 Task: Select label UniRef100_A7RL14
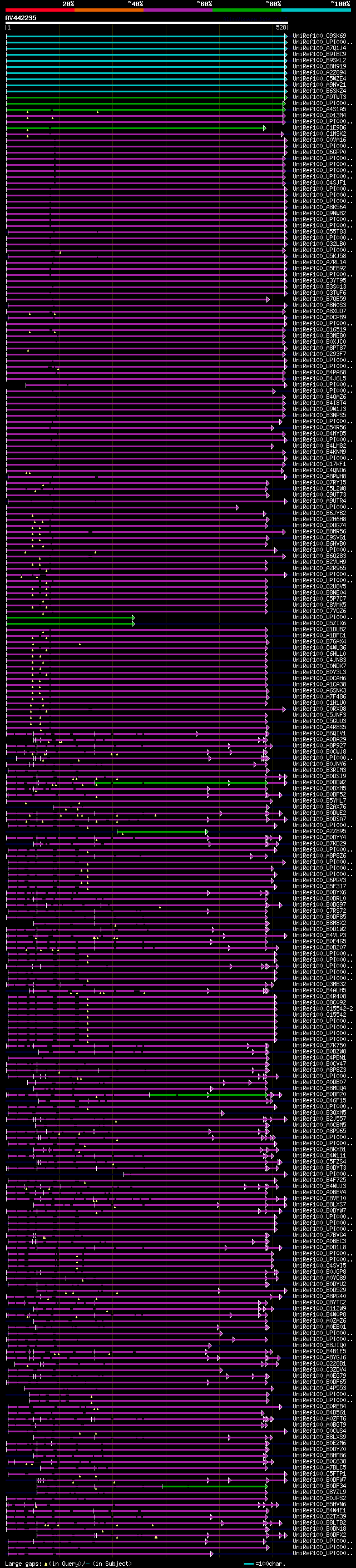319,263
